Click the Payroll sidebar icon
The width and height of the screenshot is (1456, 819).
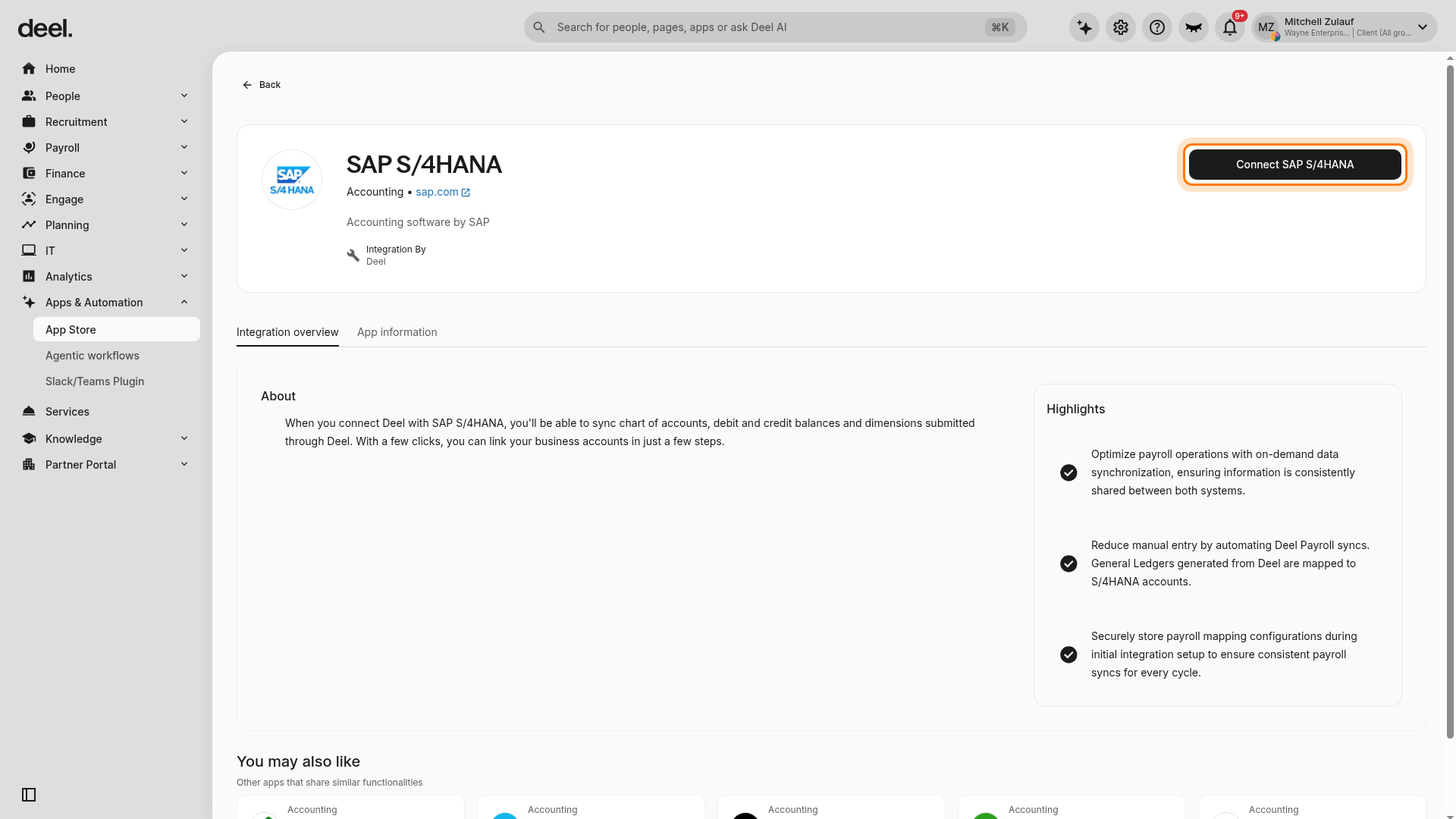point(29,148)
